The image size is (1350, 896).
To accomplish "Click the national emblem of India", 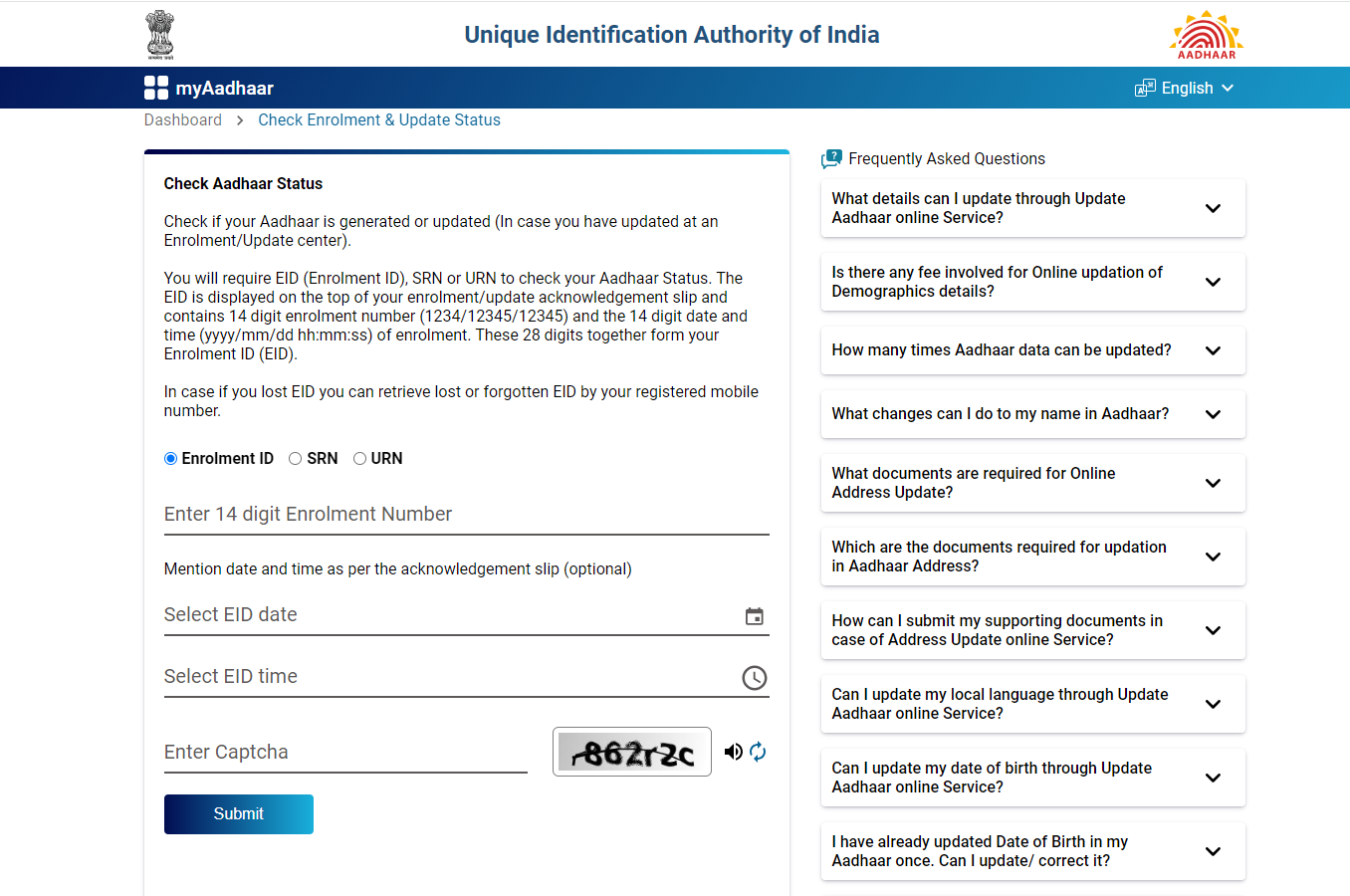I will 160,33.
